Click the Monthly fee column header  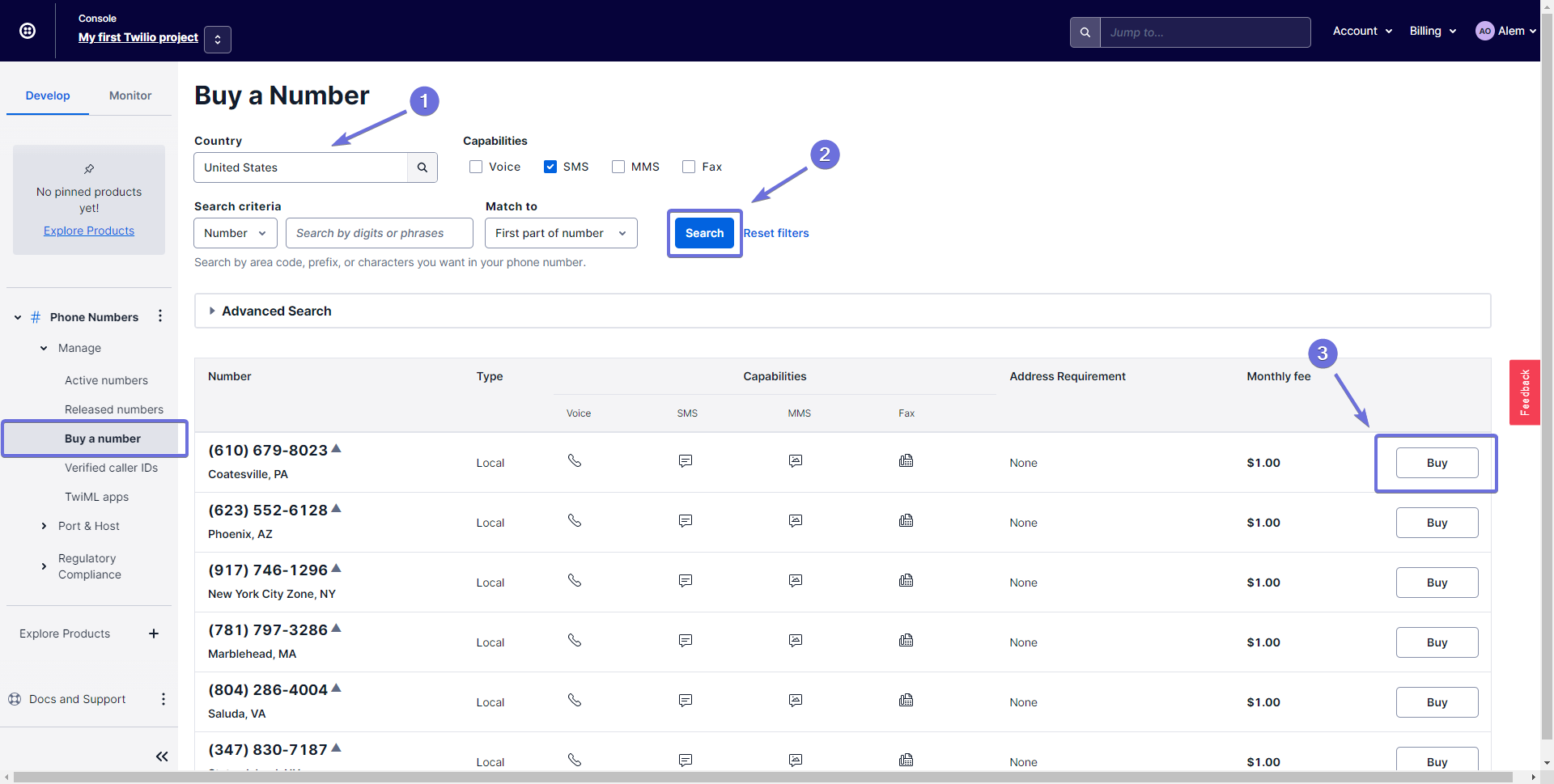(1278, 376)
